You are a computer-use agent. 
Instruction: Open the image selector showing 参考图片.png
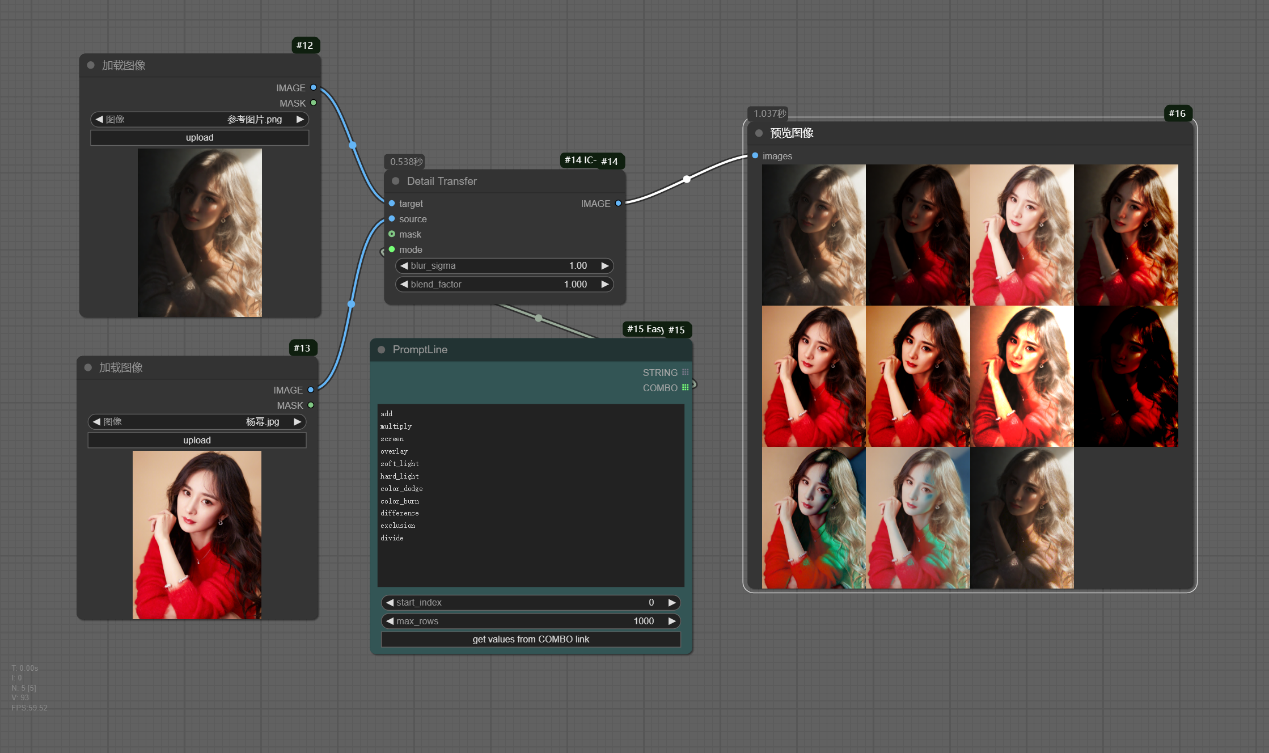(200, 119)
